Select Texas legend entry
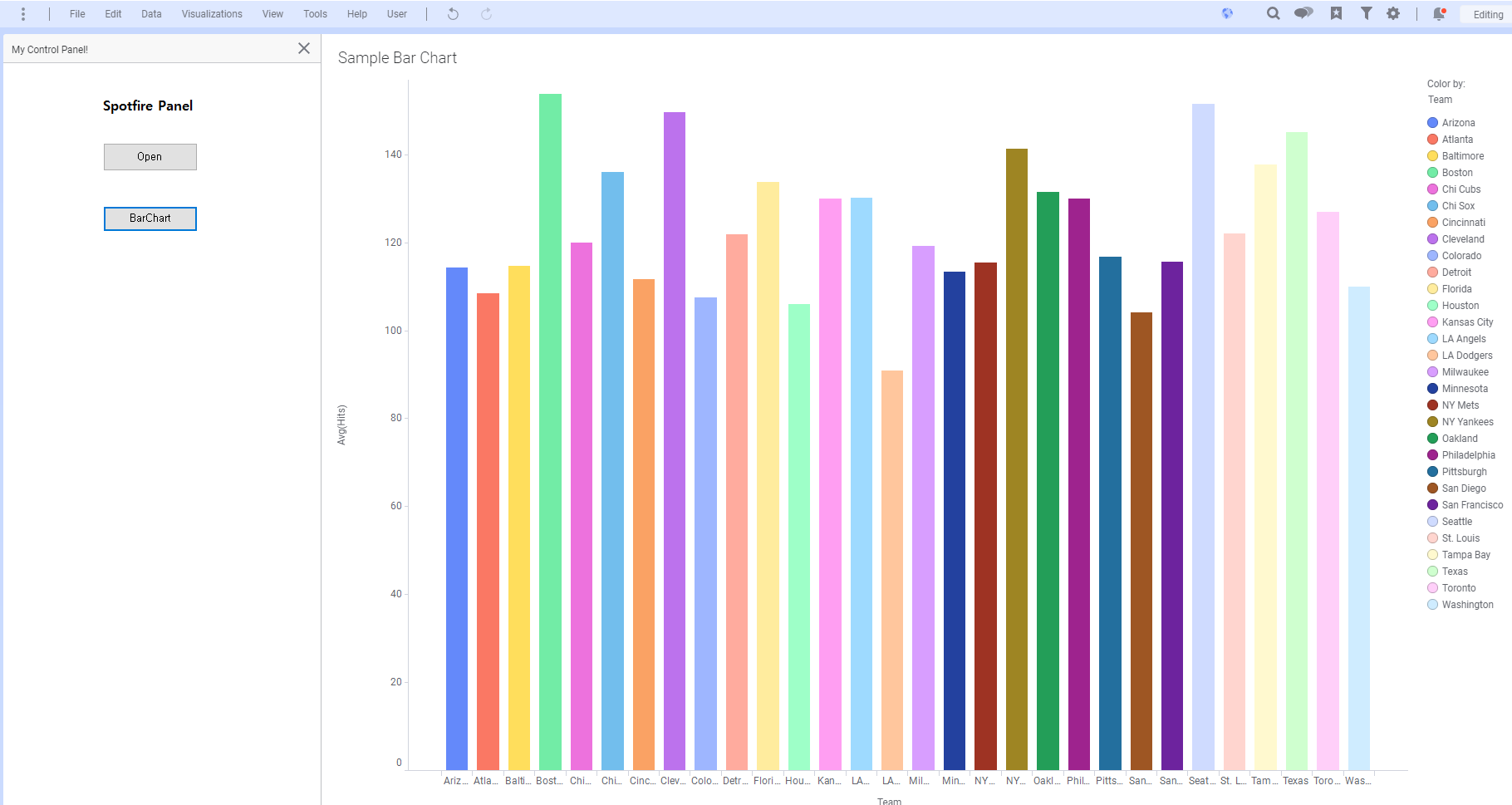Viewport: 1512px width, 805px height. click(x=1447, y=572)
